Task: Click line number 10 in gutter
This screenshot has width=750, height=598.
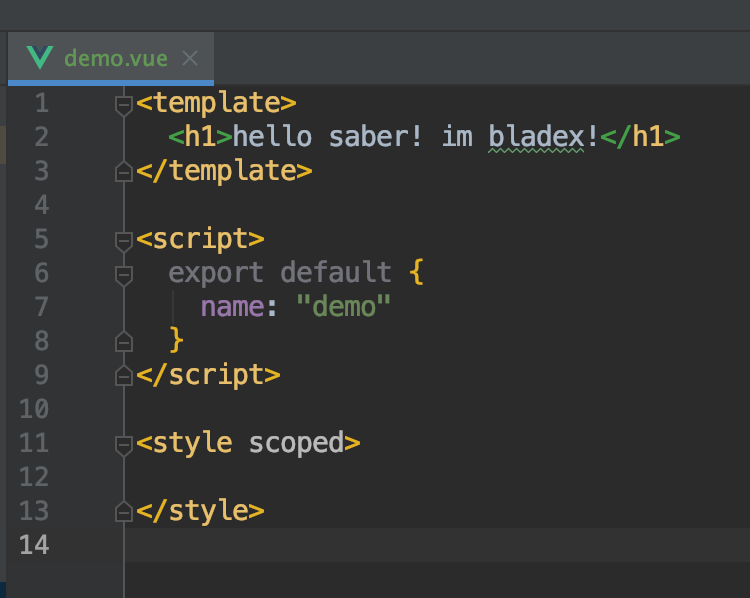Action: (34, 409)
